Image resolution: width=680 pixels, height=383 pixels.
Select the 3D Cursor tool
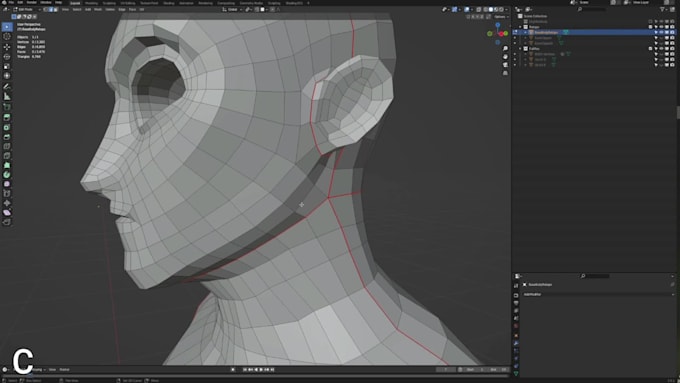7,37
